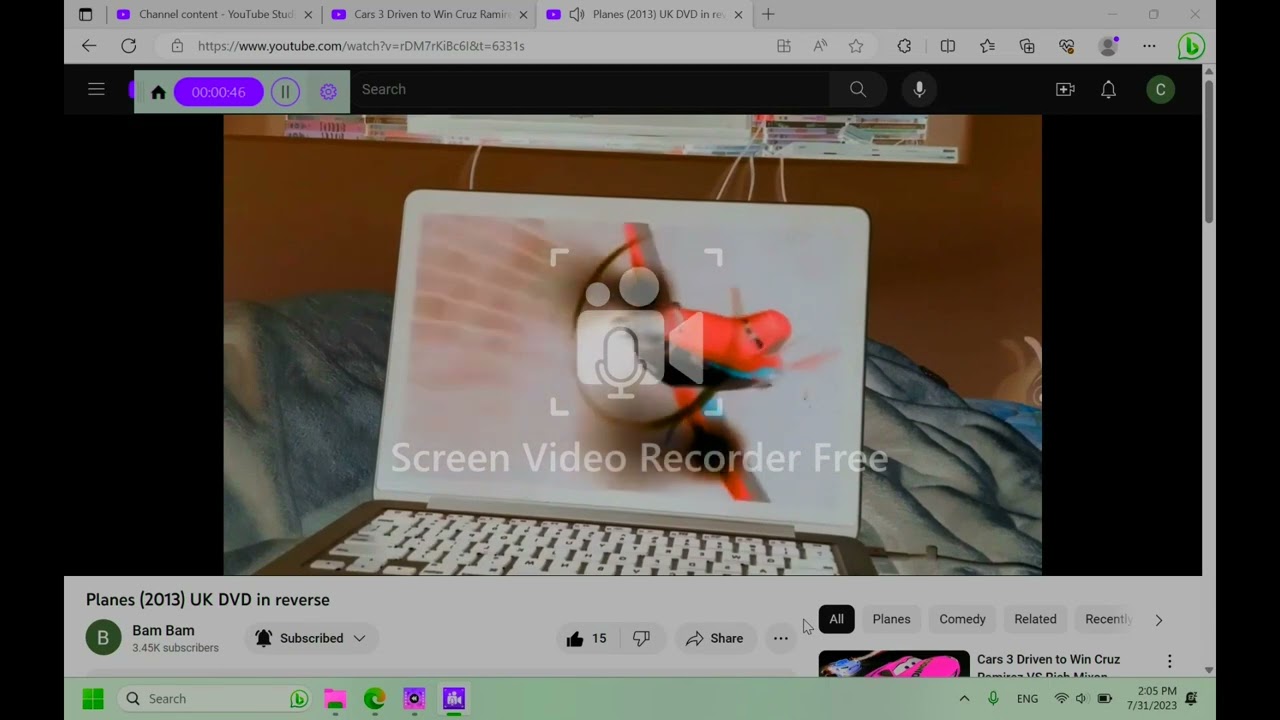The width and height of the screenshot is (1280, 720).
Task: Open more actions menu for the video
Action: pyautogui.click(x=781, y=639)
